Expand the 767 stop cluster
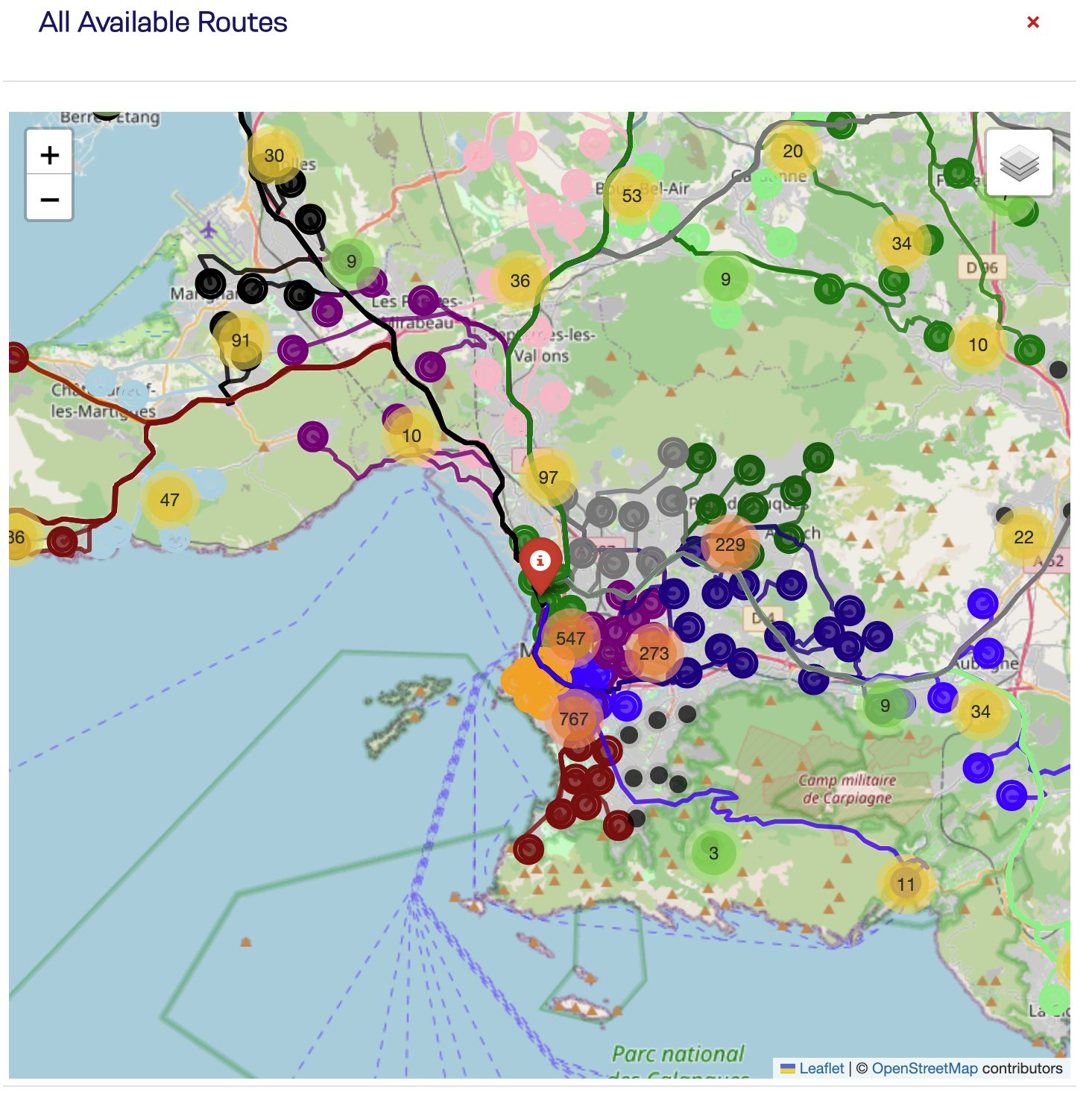The height and width of the screenshot is (1101, 1092). [x=574, y=719]
